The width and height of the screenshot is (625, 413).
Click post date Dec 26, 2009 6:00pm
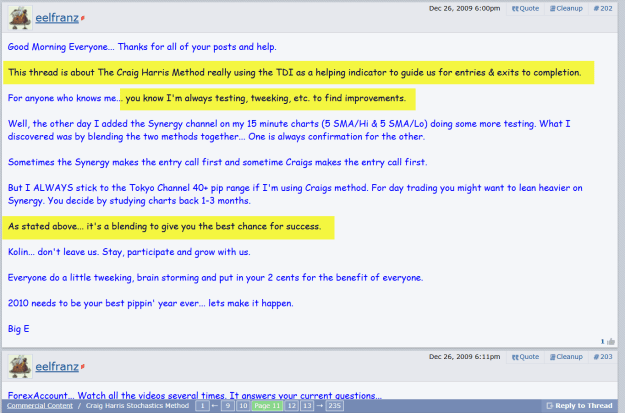[464, 8]
